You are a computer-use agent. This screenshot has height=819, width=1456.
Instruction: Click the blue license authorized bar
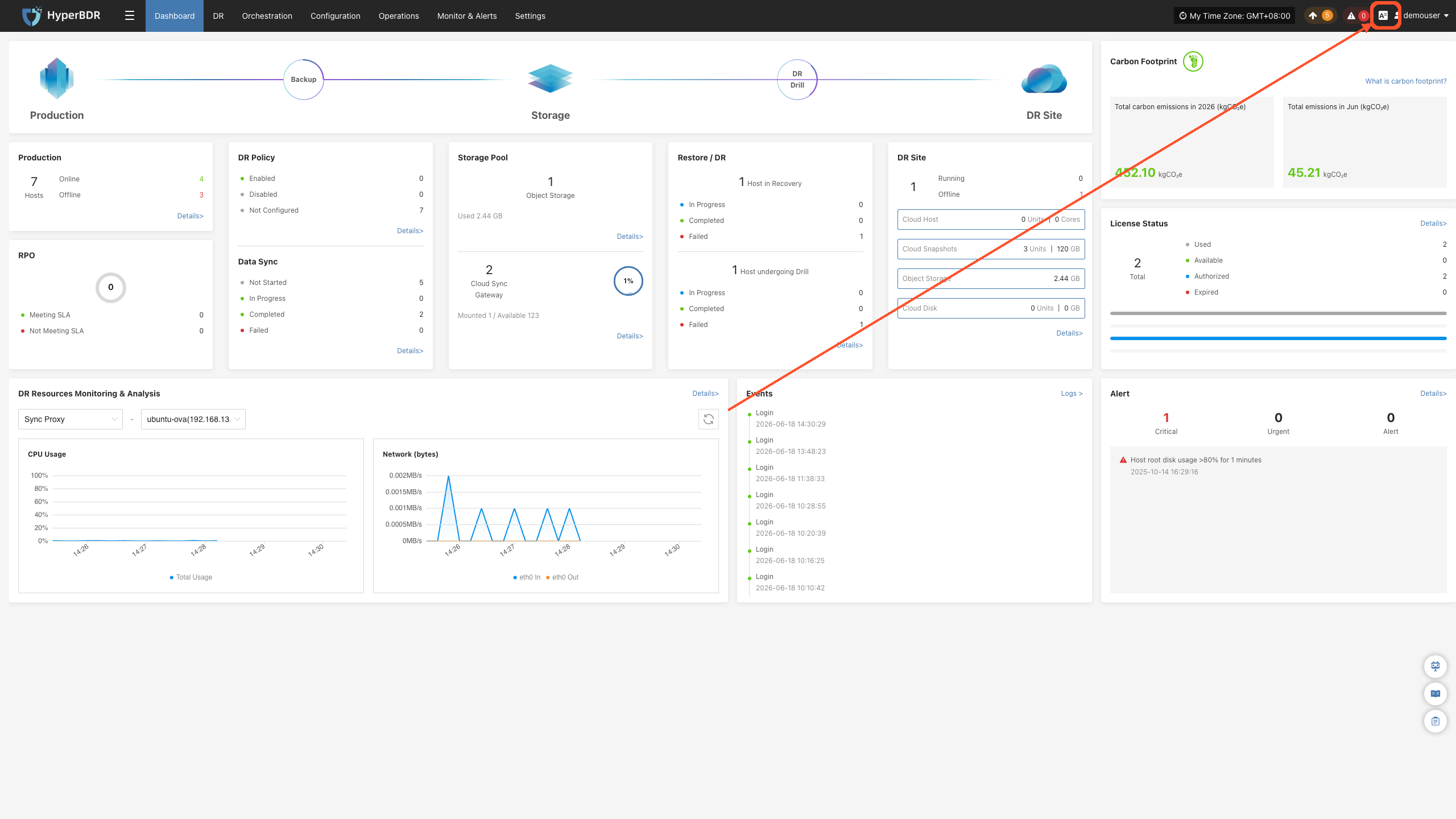(1278, 338)
